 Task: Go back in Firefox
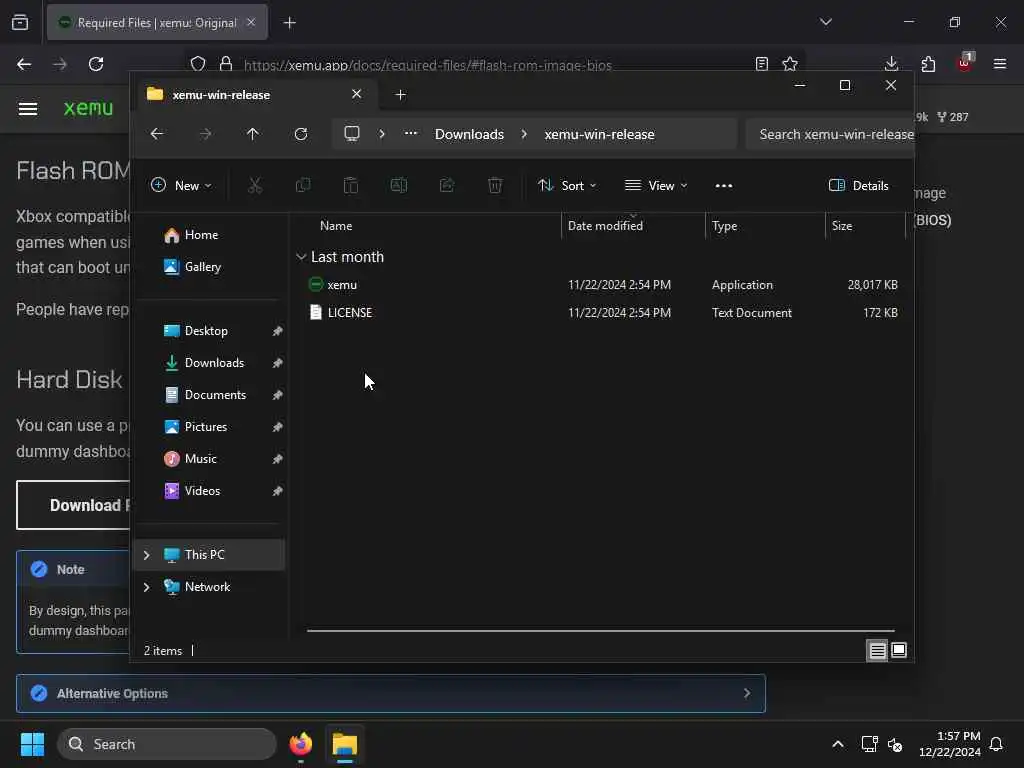[24, 64]
